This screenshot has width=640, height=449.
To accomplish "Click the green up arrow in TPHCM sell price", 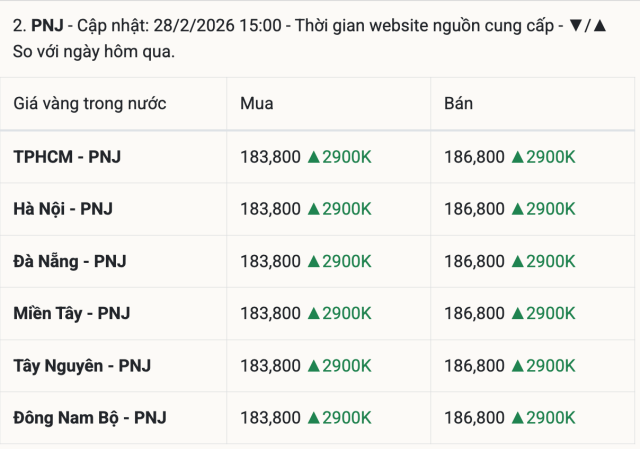I will click(518, 156).
